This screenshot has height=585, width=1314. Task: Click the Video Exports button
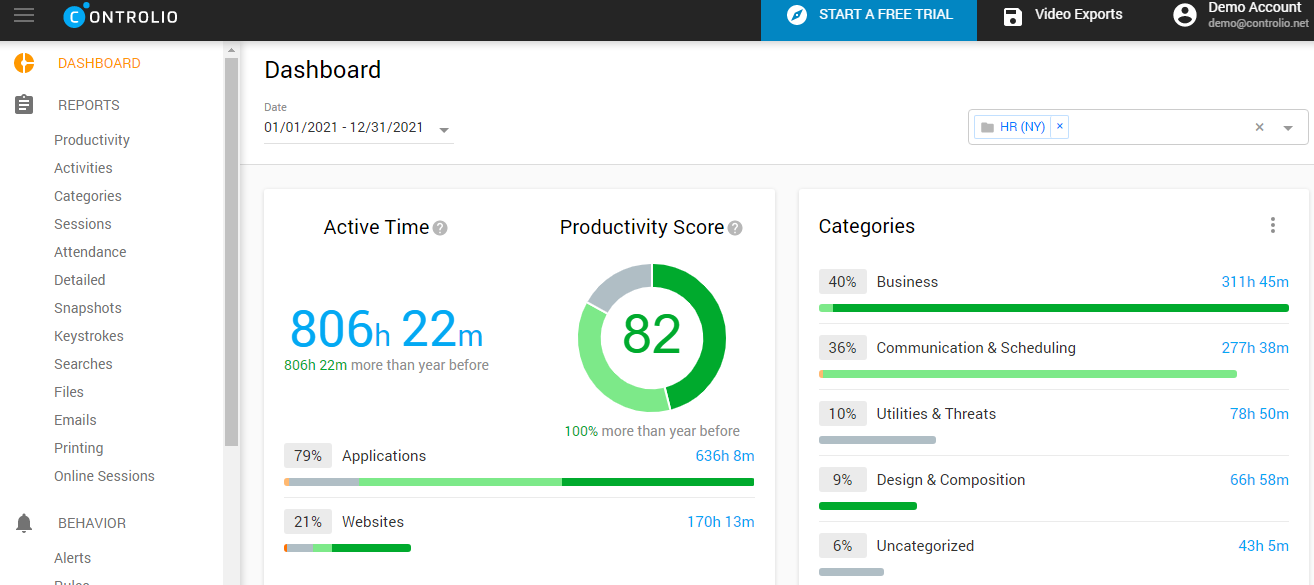click(1063, 15)
